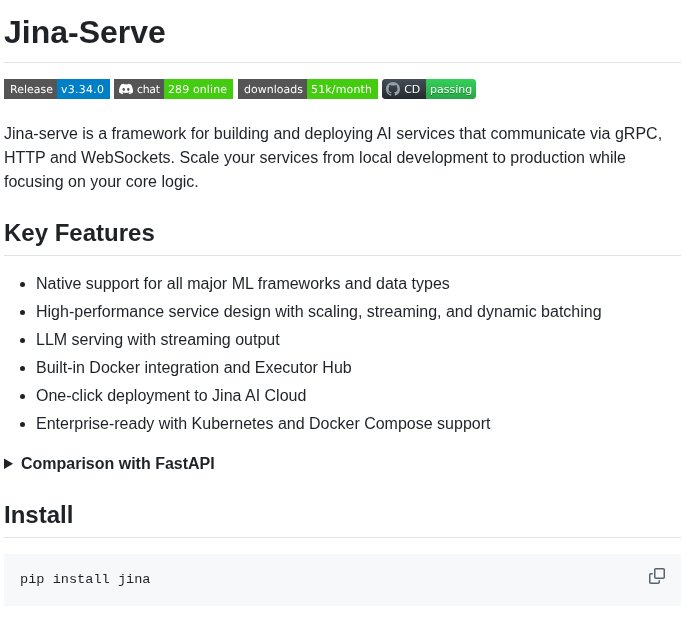Image resolution: width=683 pixels, height=623 pixels.
Task: Click the green "passing" build status label
Action: [x=451, y=89]
